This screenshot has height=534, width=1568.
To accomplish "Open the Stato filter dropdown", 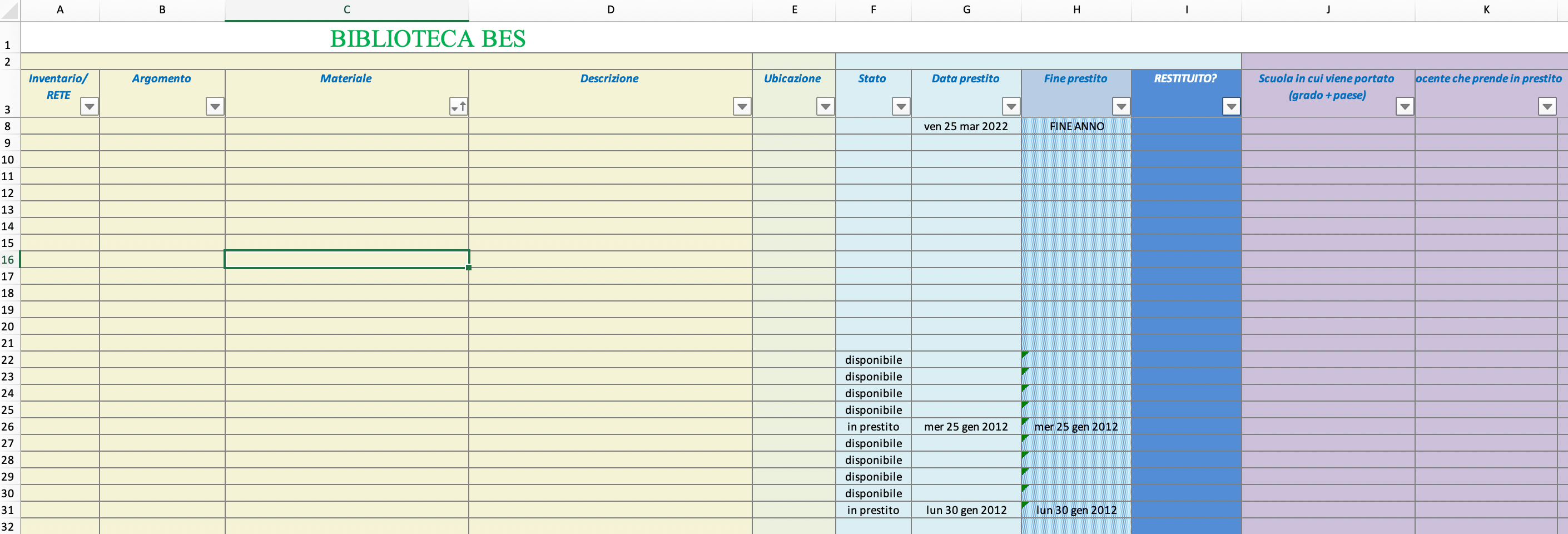I will pyautogui.click(x=901, y=107).
